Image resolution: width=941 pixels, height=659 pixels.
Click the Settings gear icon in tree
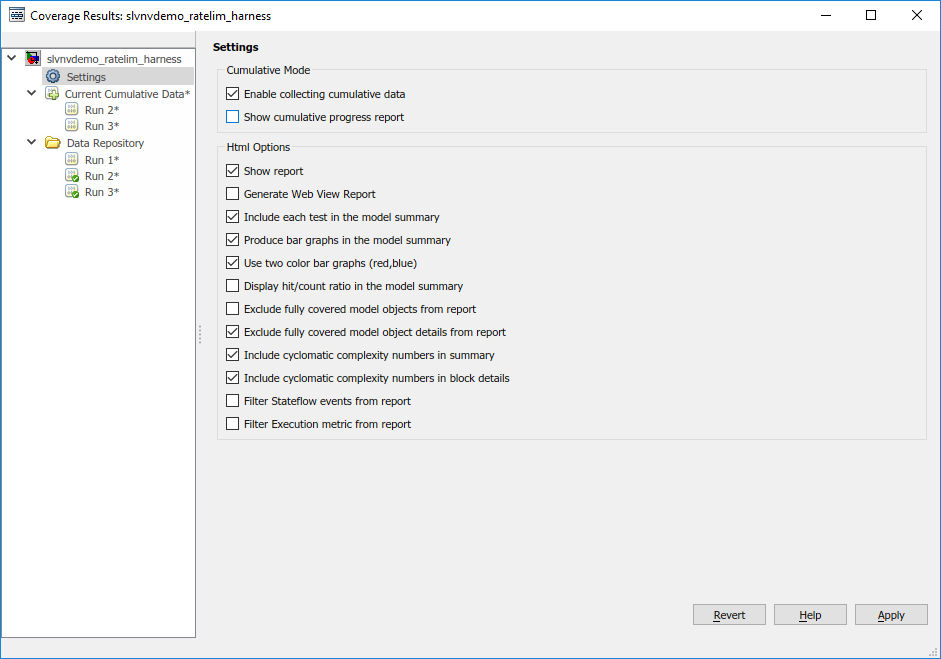tap(53, 77)
